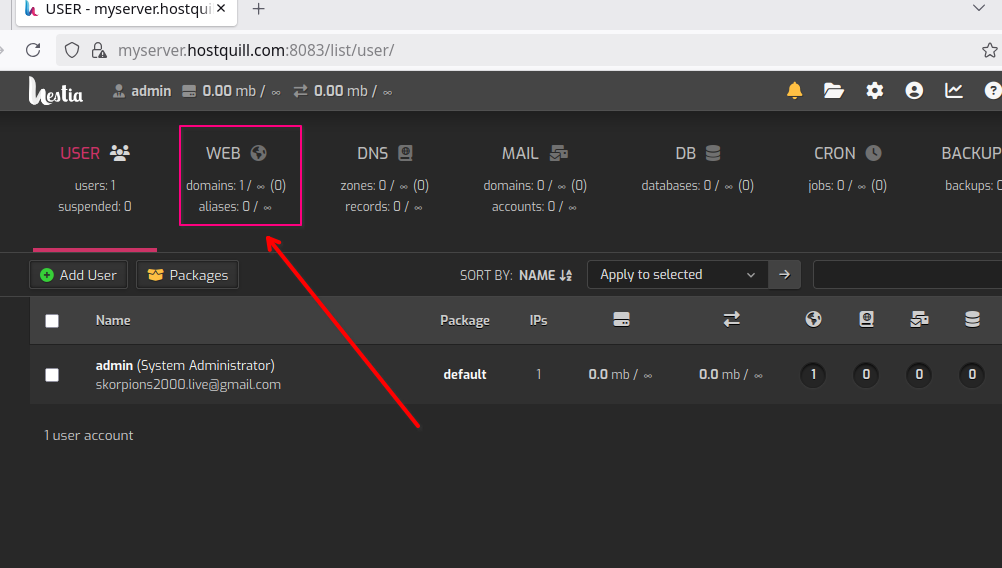Open the statistics chart icon
Screen dimensions: 1002x568
(x=954, y=91)
